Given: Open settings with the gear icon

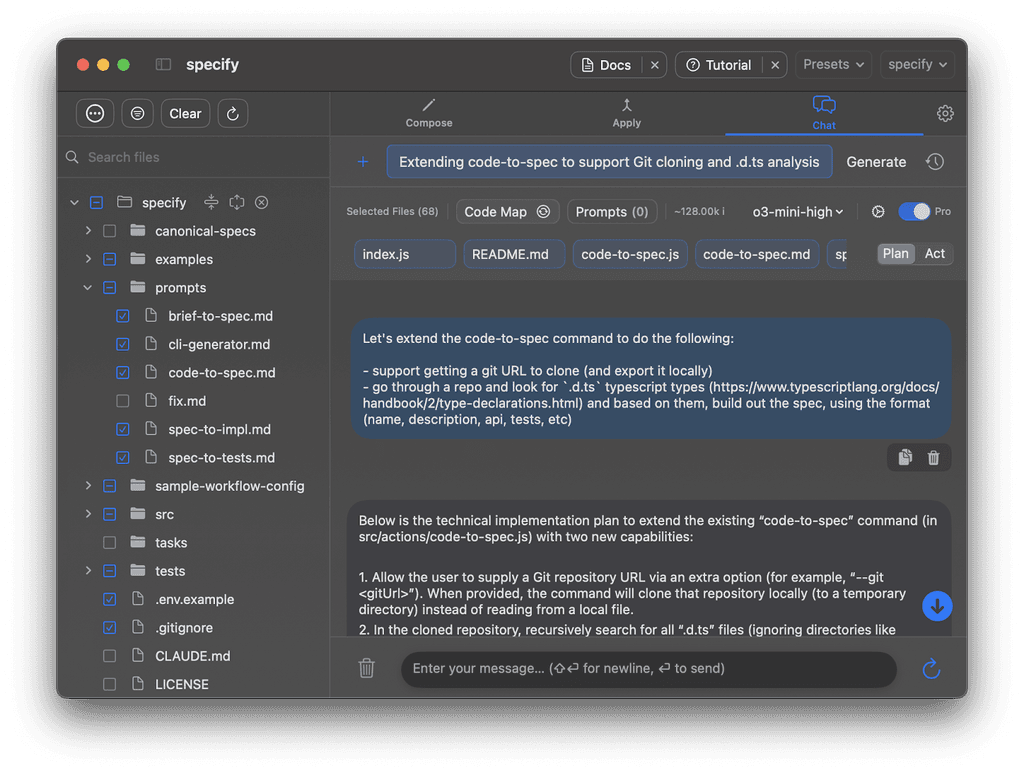Looking at the screenshot, I should point(945,113).
